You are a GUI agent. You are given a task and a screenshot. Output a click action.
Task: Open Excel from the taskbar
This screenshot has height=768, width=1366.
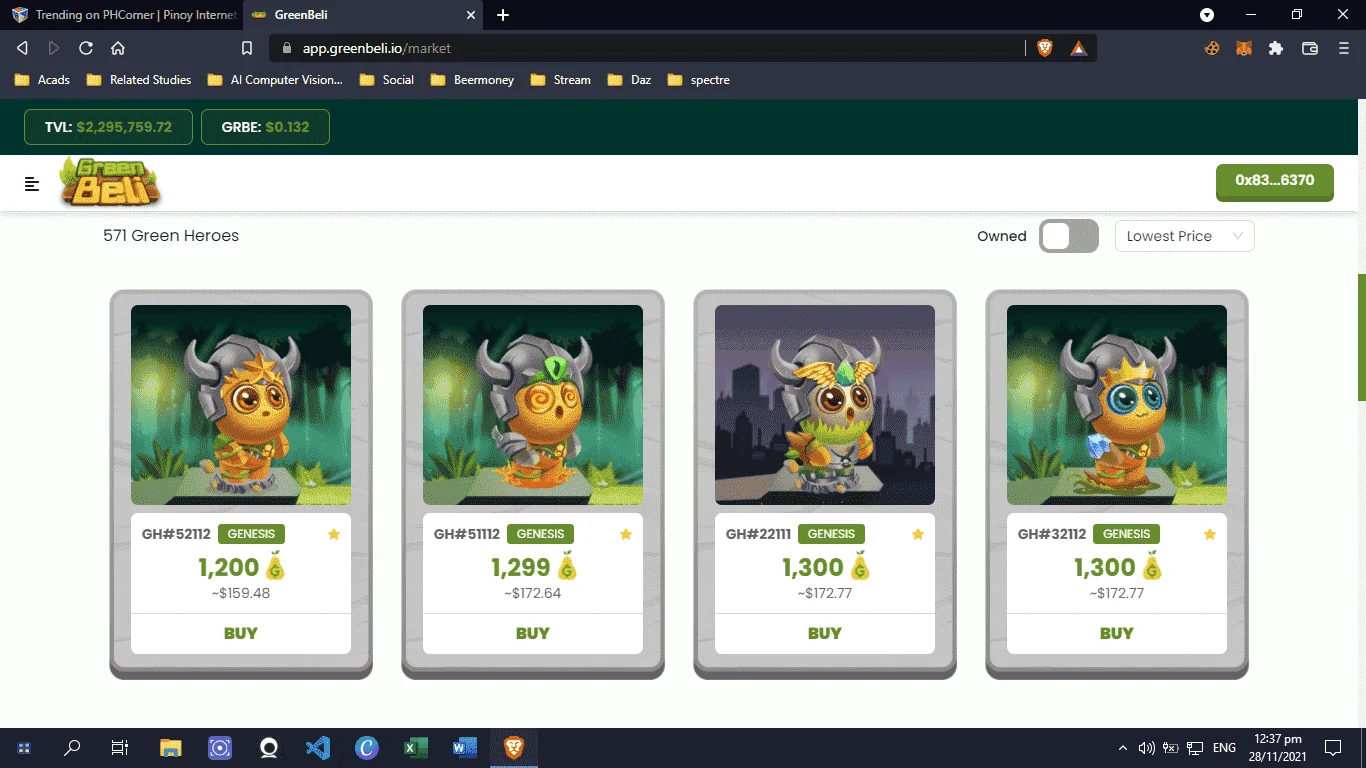click(x=416, y=747)
